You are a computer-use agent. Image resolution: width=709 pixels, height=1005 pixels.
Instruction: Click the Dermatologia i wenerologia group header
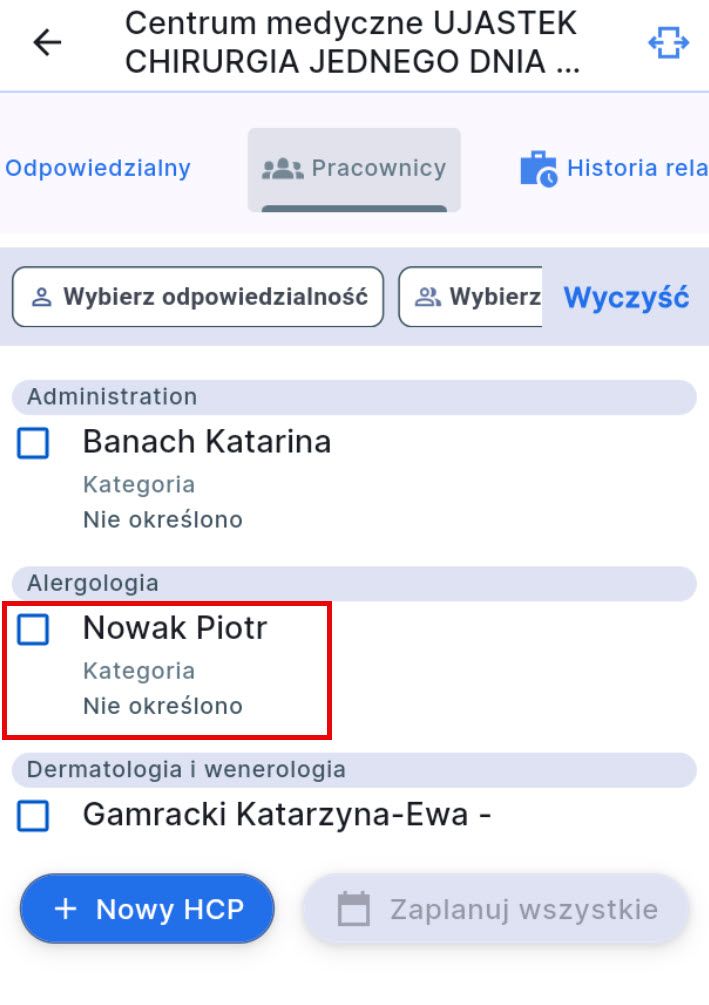354,769
